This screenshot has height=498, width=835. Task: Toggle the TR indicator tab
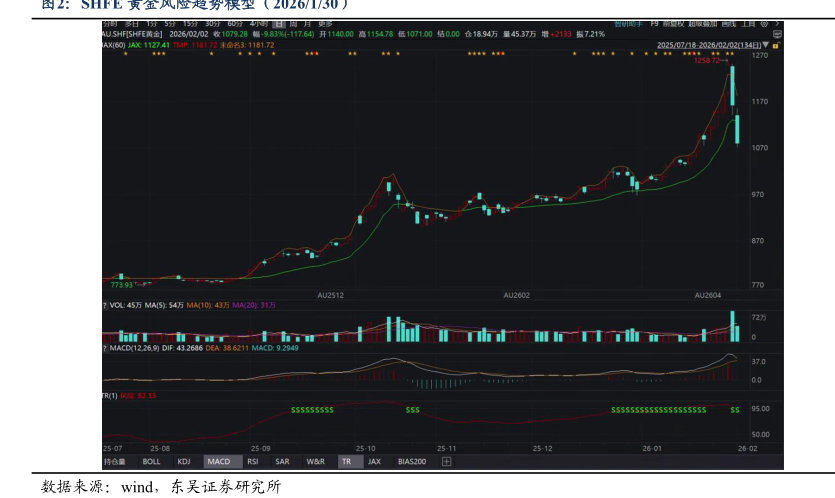pyautogui.click(x=346, y=462)
